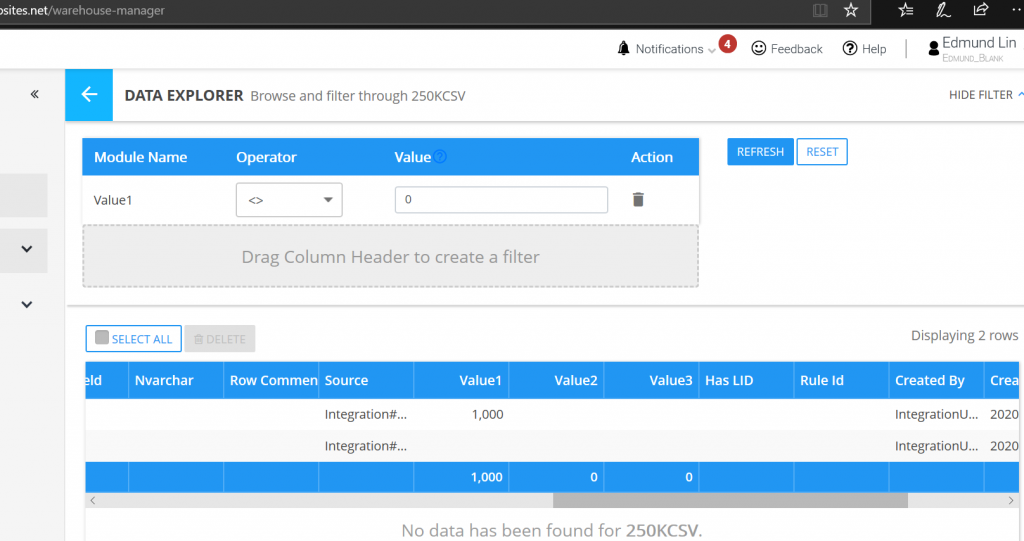Open the Notifications bell
1024x541 pixels.
[x=624, y=49]
